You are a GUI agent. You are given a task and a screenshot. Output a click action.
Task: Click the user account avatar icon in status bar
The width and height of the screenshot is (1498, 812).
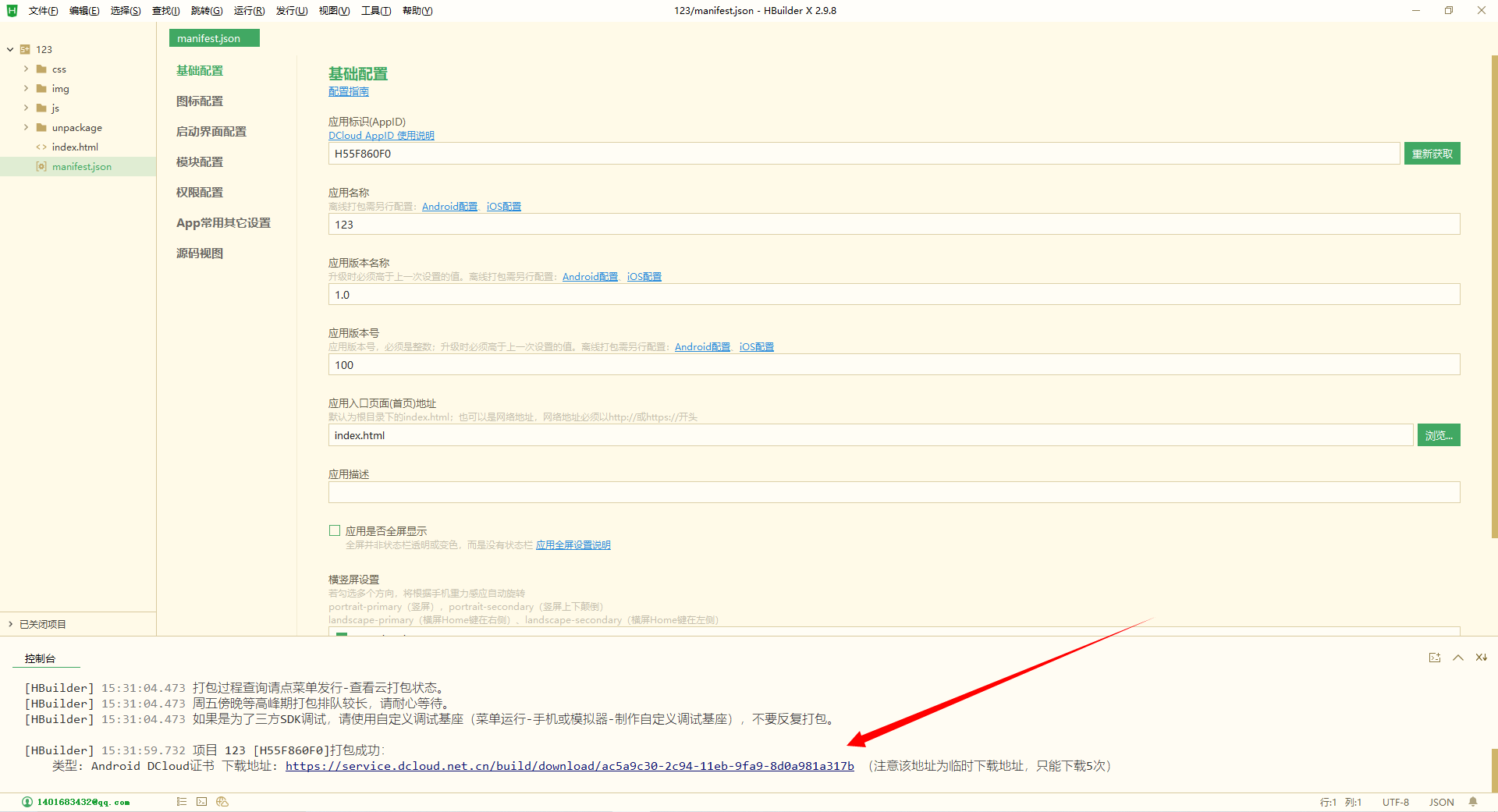click(x=27, y=802)
